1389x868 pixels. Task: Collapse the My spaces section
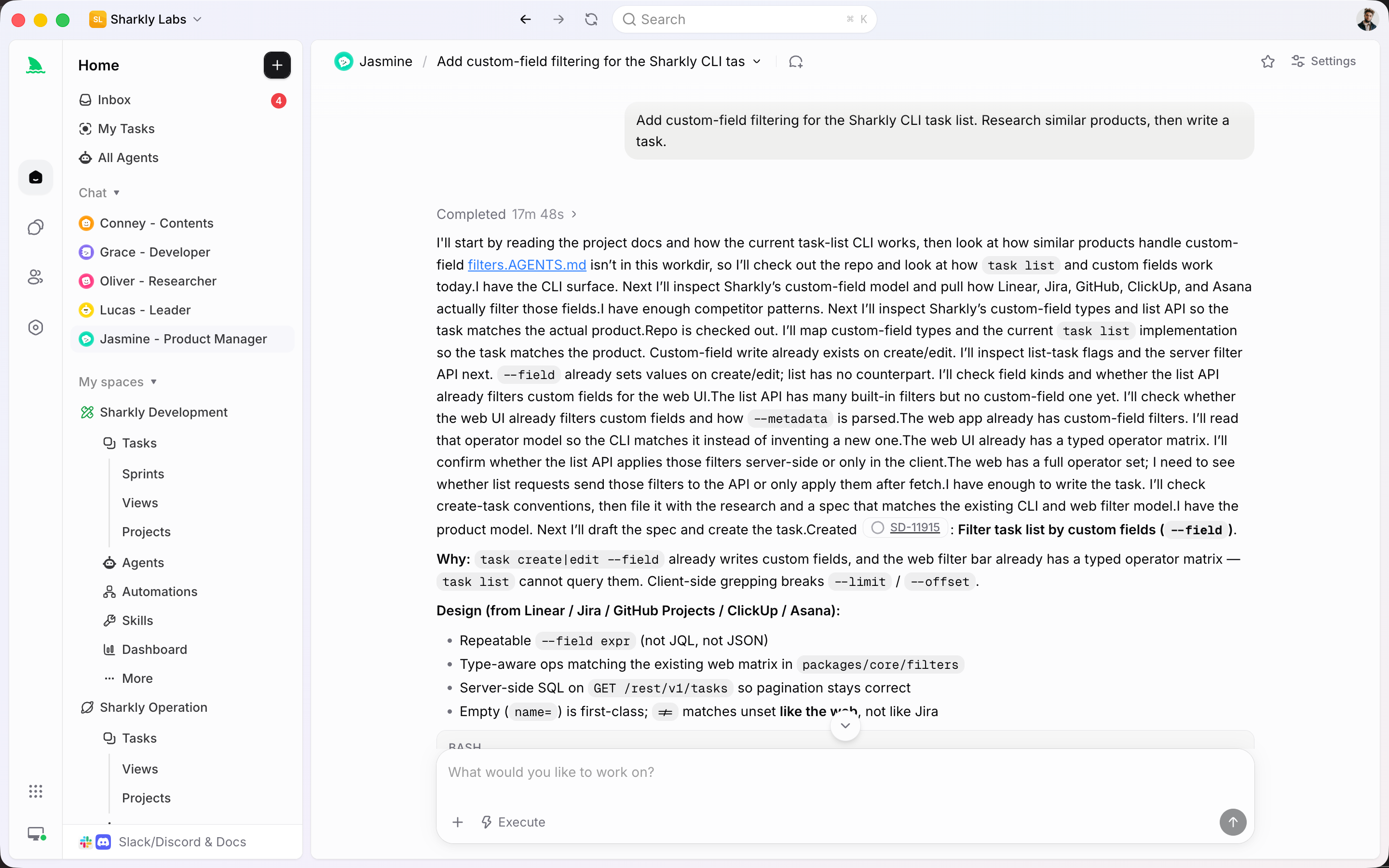pyautogui.click(x=118, y=382)
